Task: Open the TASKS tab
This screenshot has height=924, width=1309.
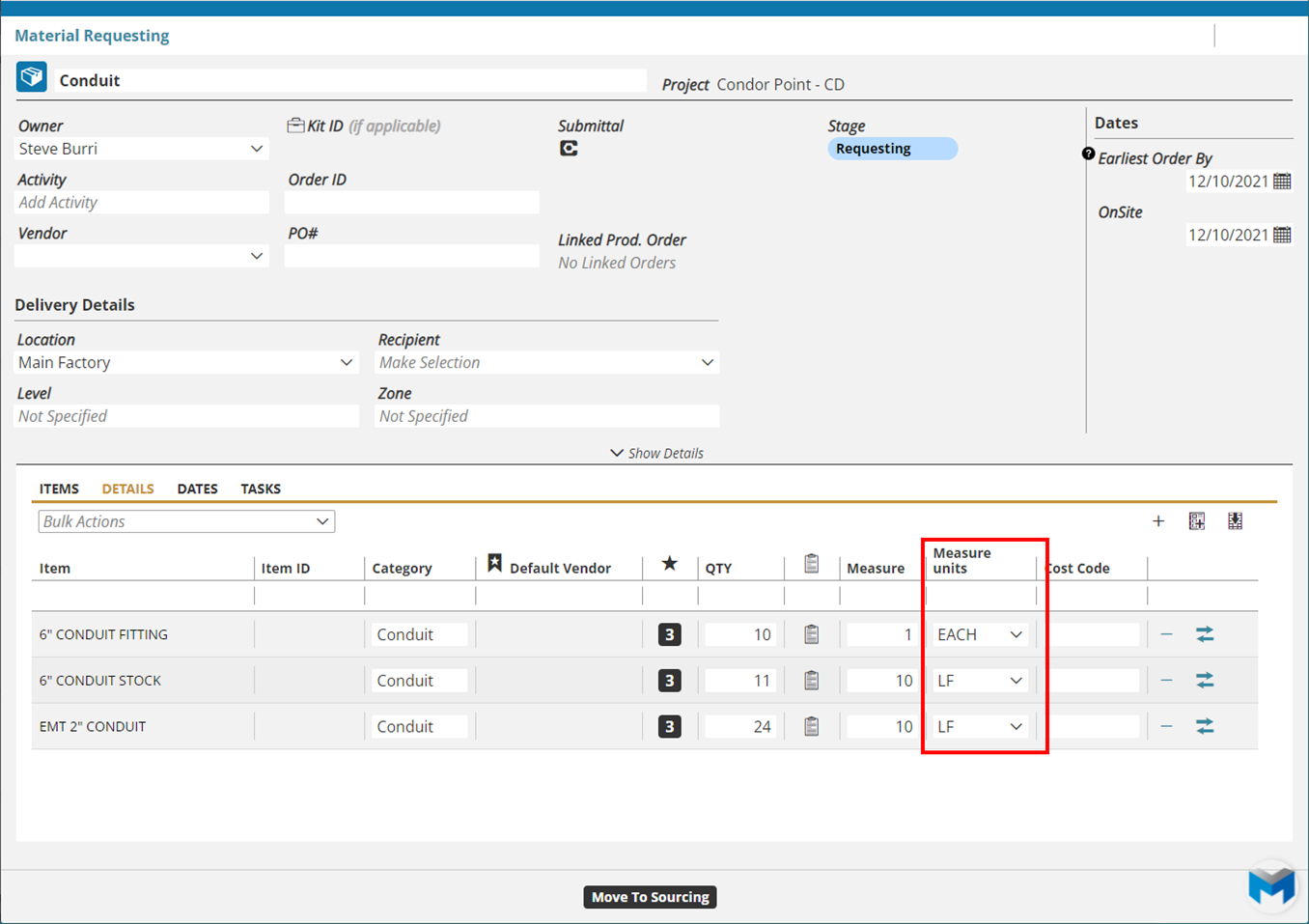Action: (261, 489)
